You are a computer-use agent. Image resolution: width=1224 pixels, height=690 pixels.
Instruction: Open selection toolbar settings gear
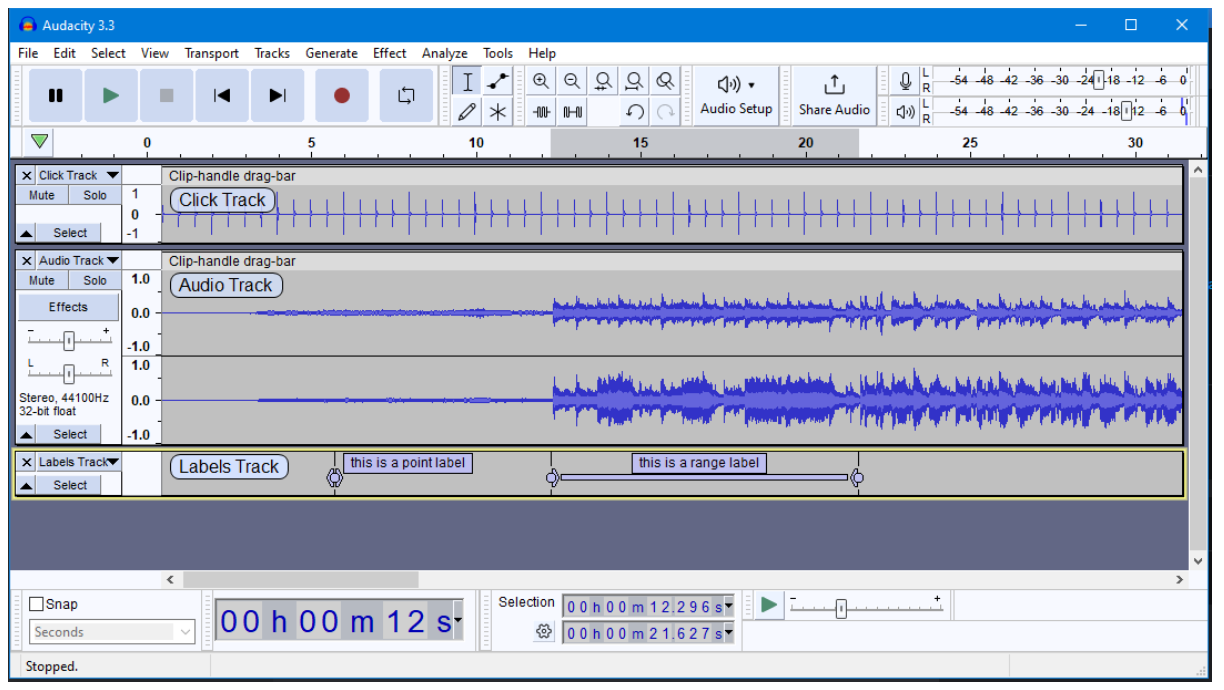click(x=544, y=632)
